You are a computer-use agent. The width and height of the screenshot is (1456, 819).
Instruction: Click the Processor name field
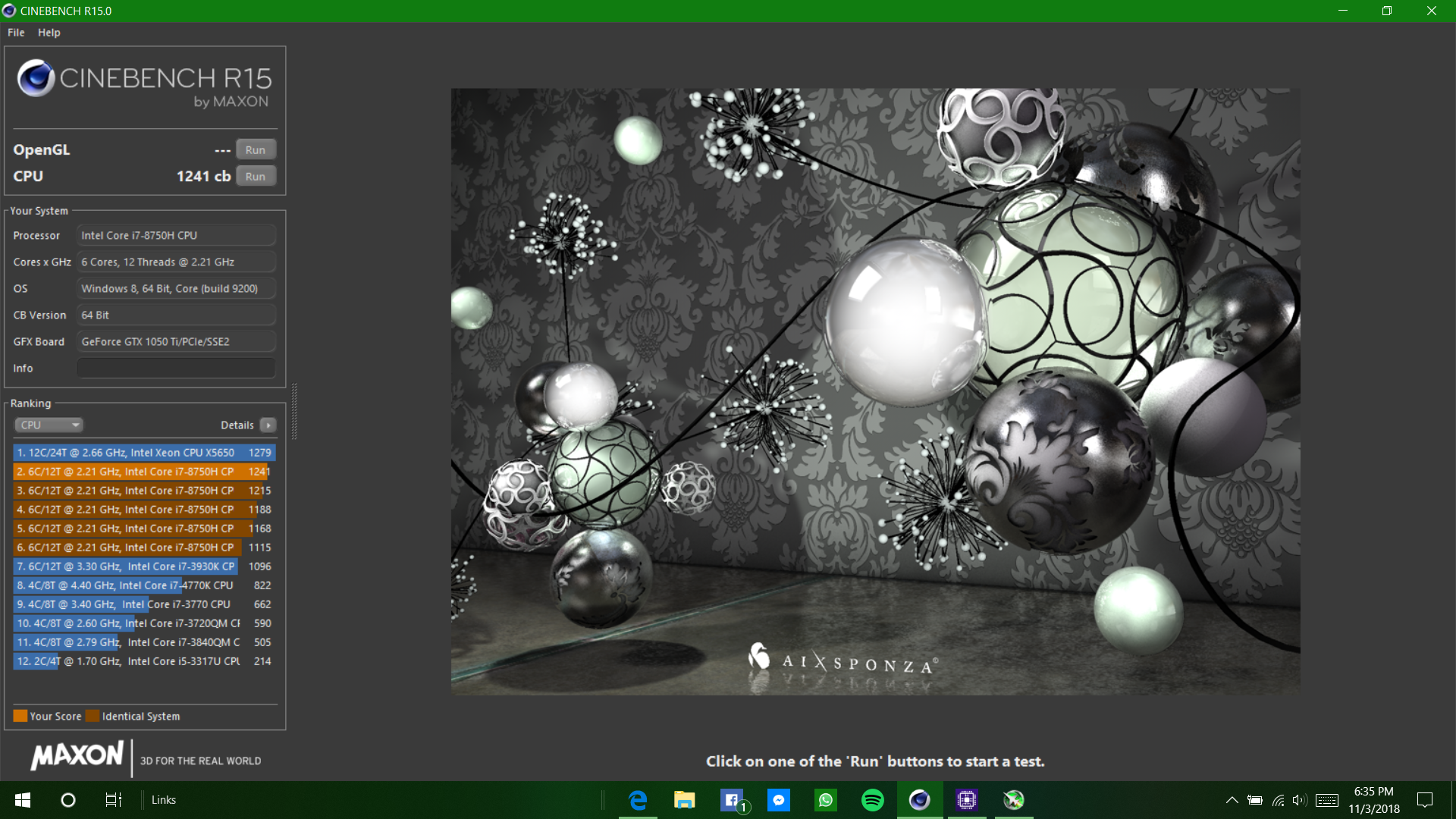pos(176,235)
